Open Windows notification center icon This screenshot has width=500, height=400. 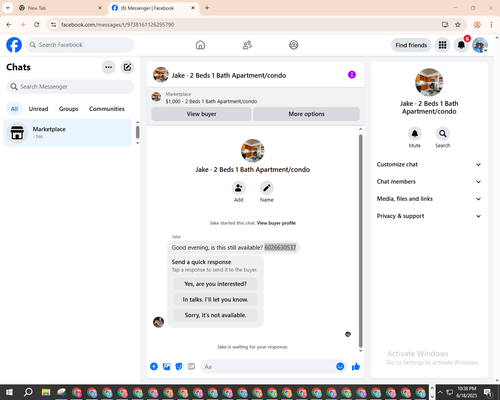[x=489, y=392]
